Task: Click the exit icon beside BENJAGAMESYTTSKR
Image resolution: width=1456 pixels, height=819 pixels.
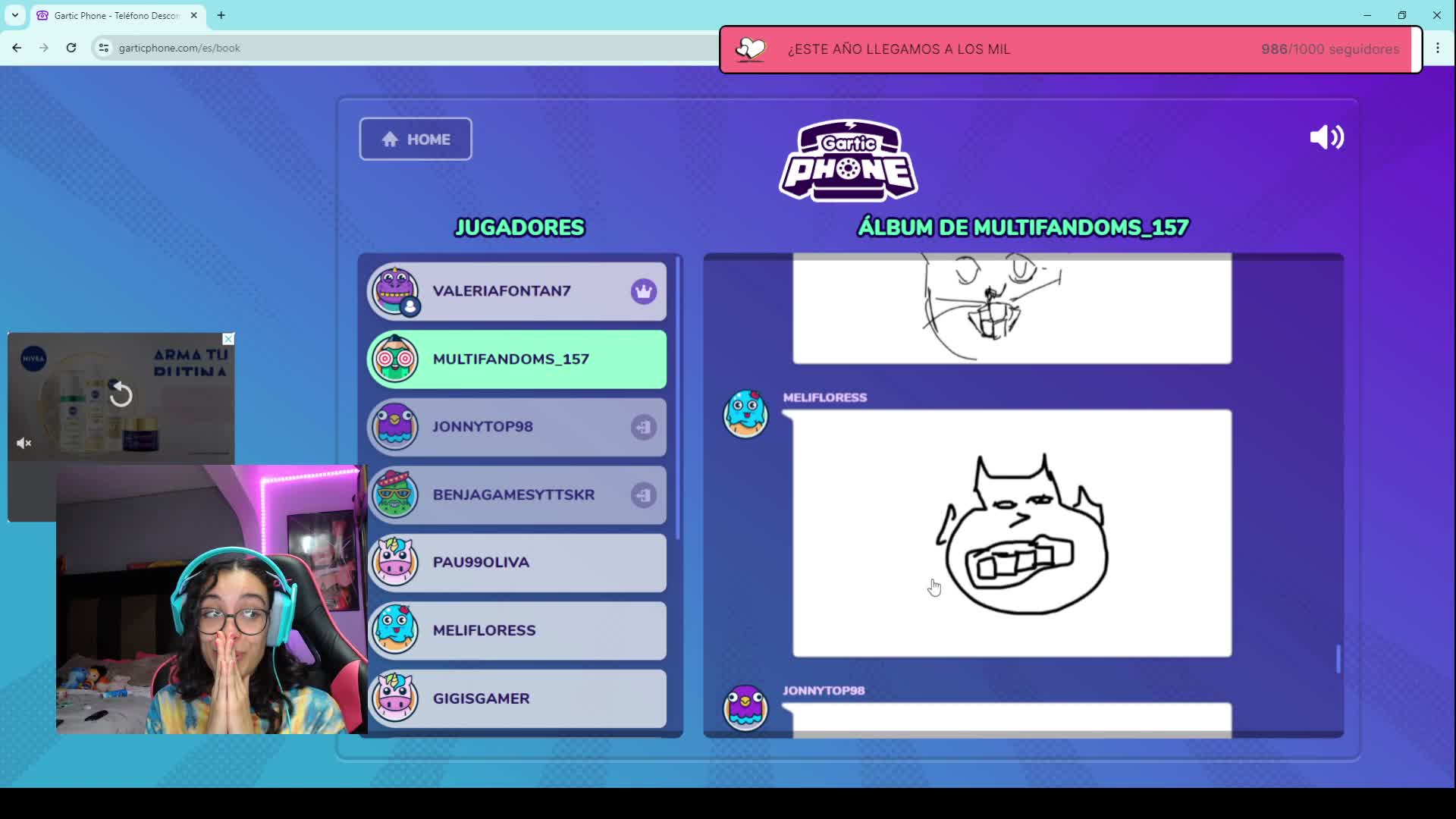Action: click(643, 495)
